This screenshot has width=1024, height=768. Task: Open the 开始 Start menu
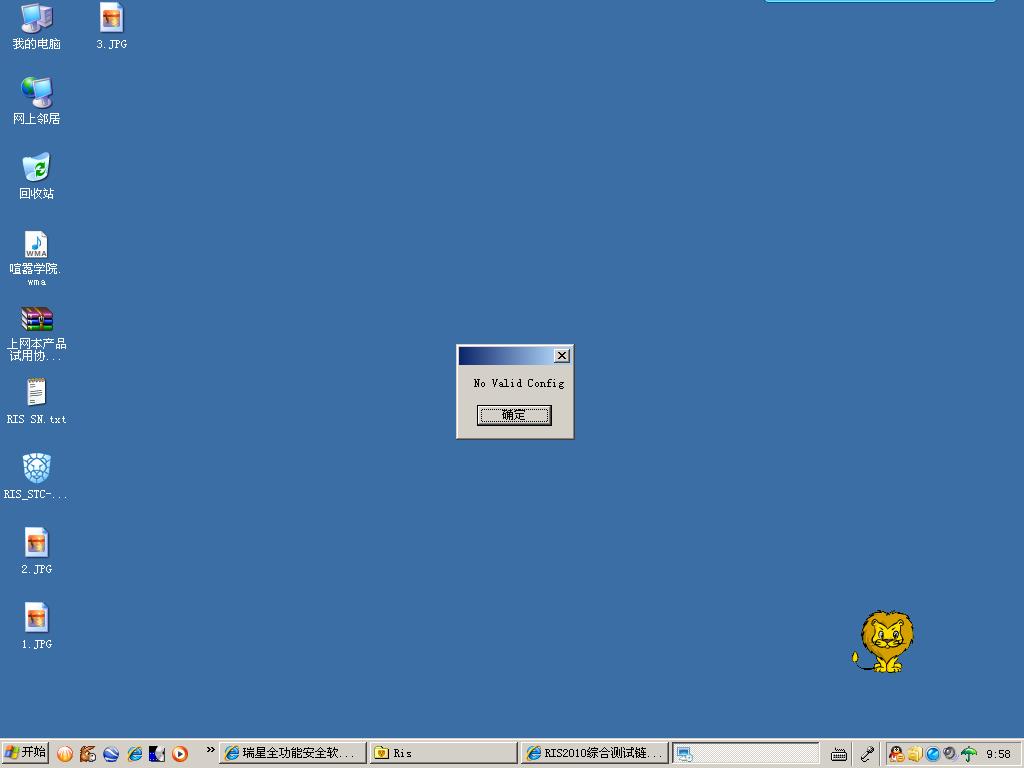[x=25, y=752]
